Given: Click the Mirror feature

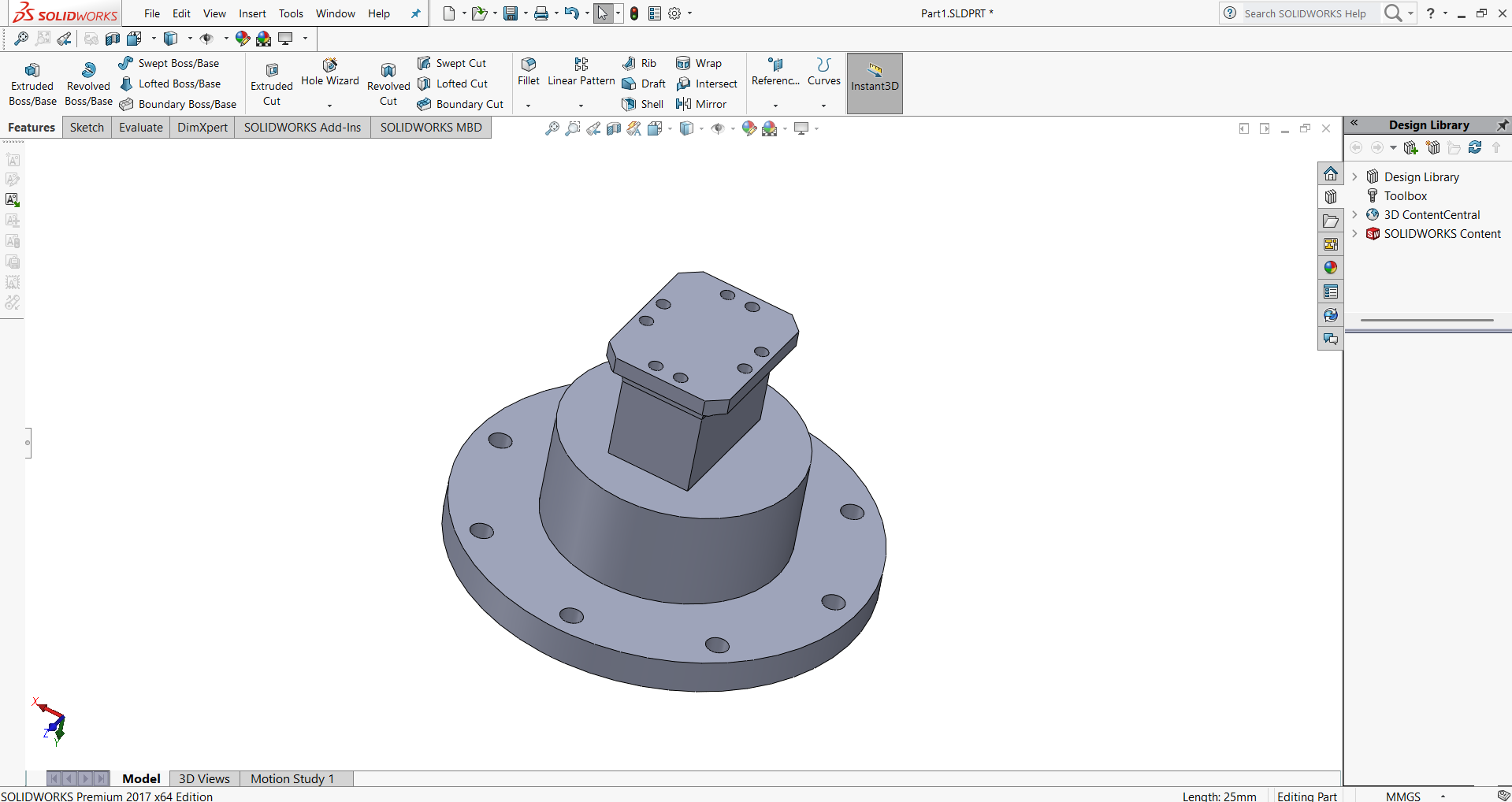Looking at the screenshot, I should (x=701, y=104).
